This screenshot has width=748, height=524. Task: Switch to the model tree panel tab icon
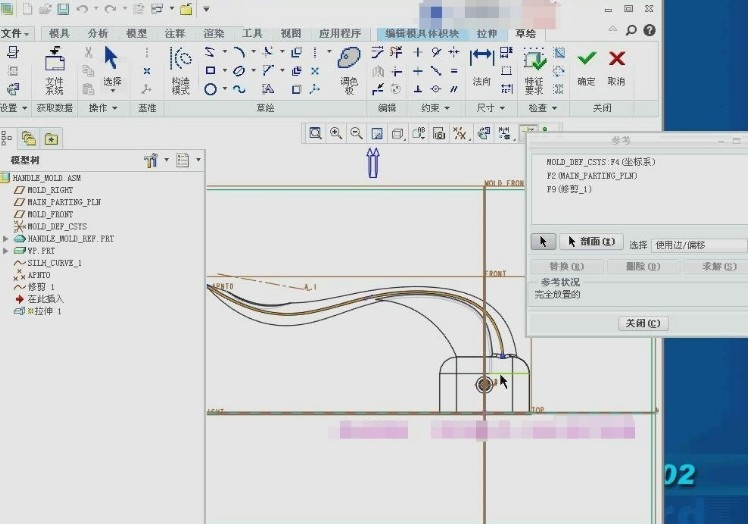coord(7,139)
